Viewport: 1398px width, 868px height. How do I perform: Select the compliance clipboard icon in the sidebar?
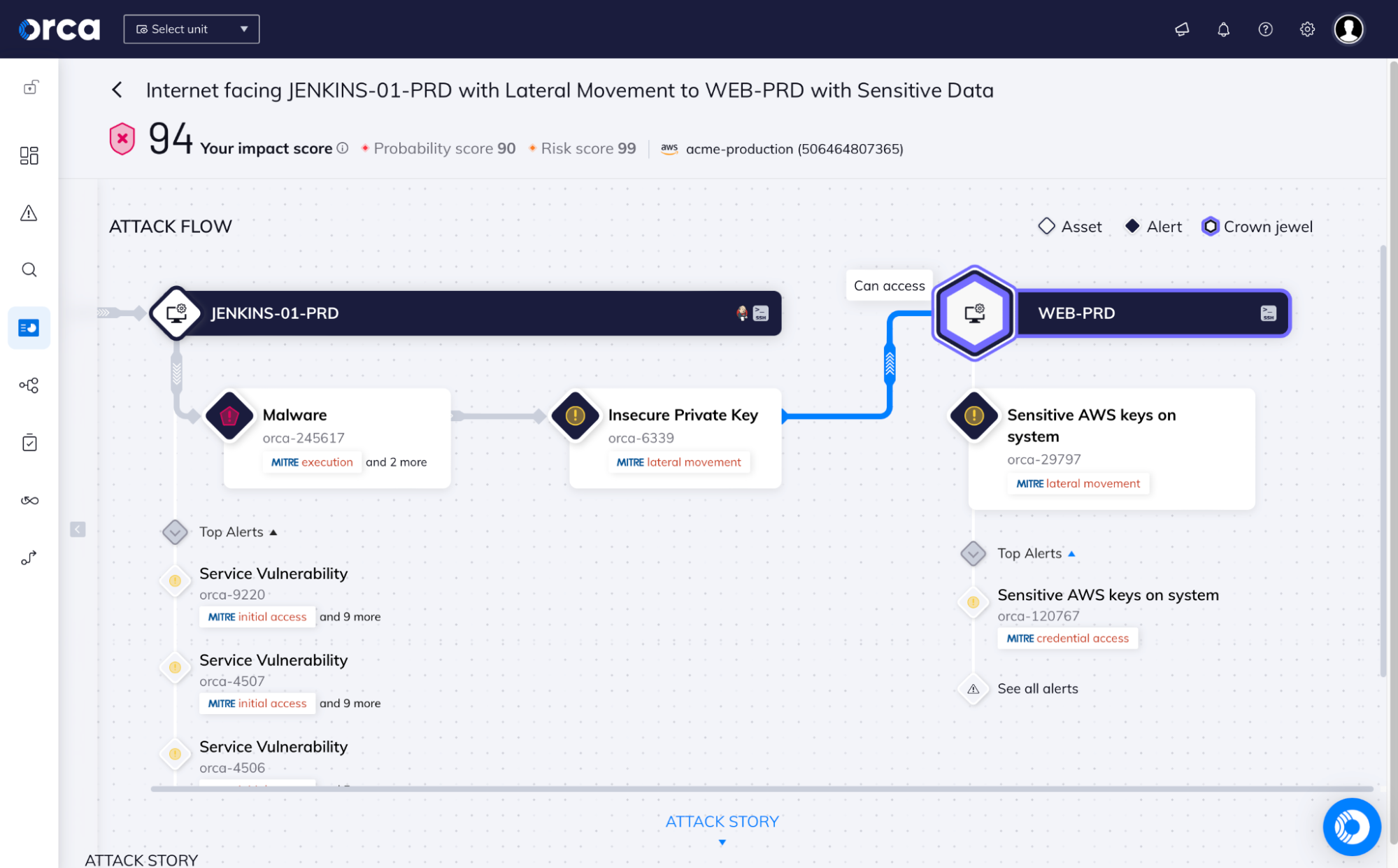pyautogui.click(x=29, y=441)
